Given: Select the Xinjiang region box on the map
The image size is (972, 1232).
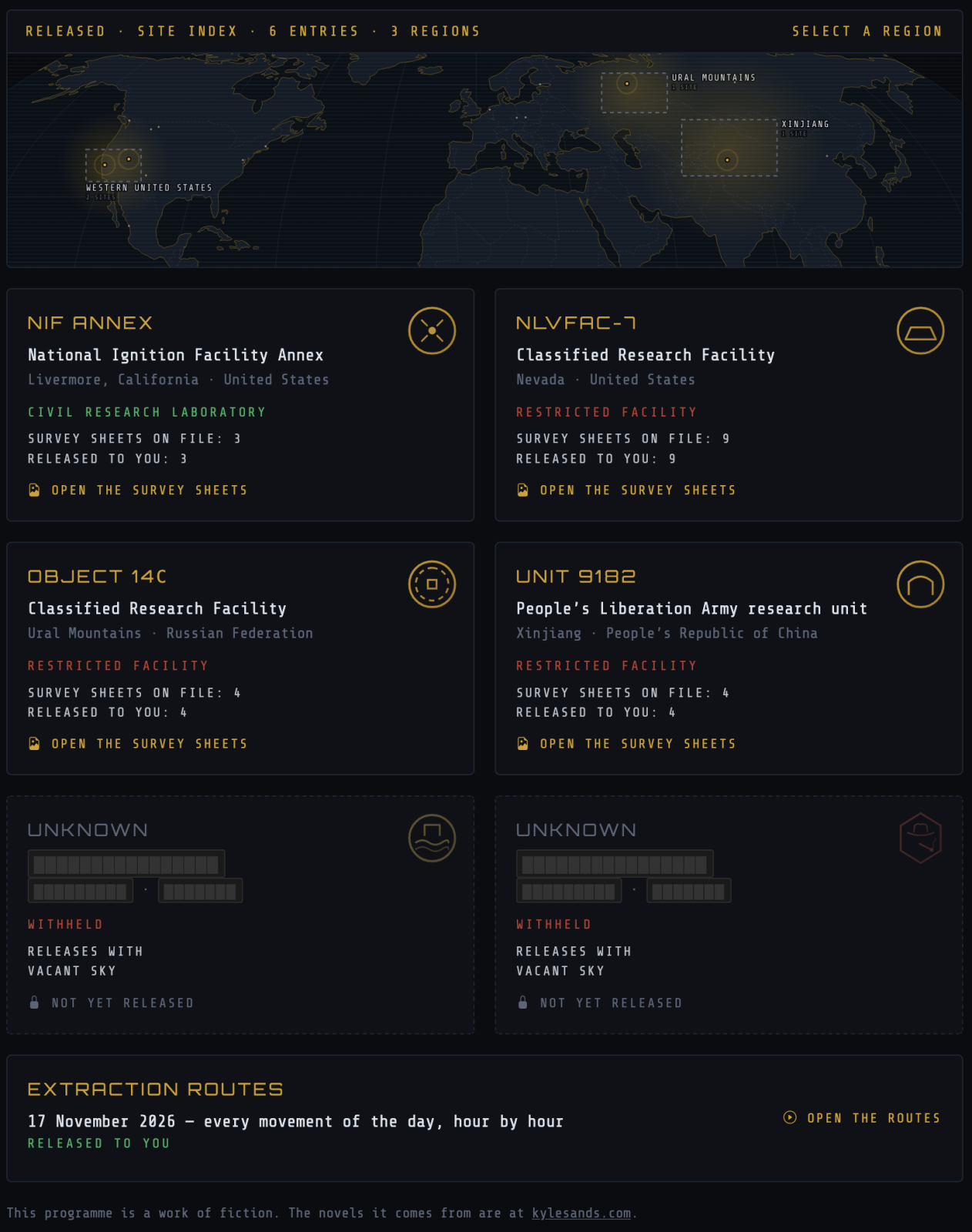Looking at the screenshot, I should 729,148.
